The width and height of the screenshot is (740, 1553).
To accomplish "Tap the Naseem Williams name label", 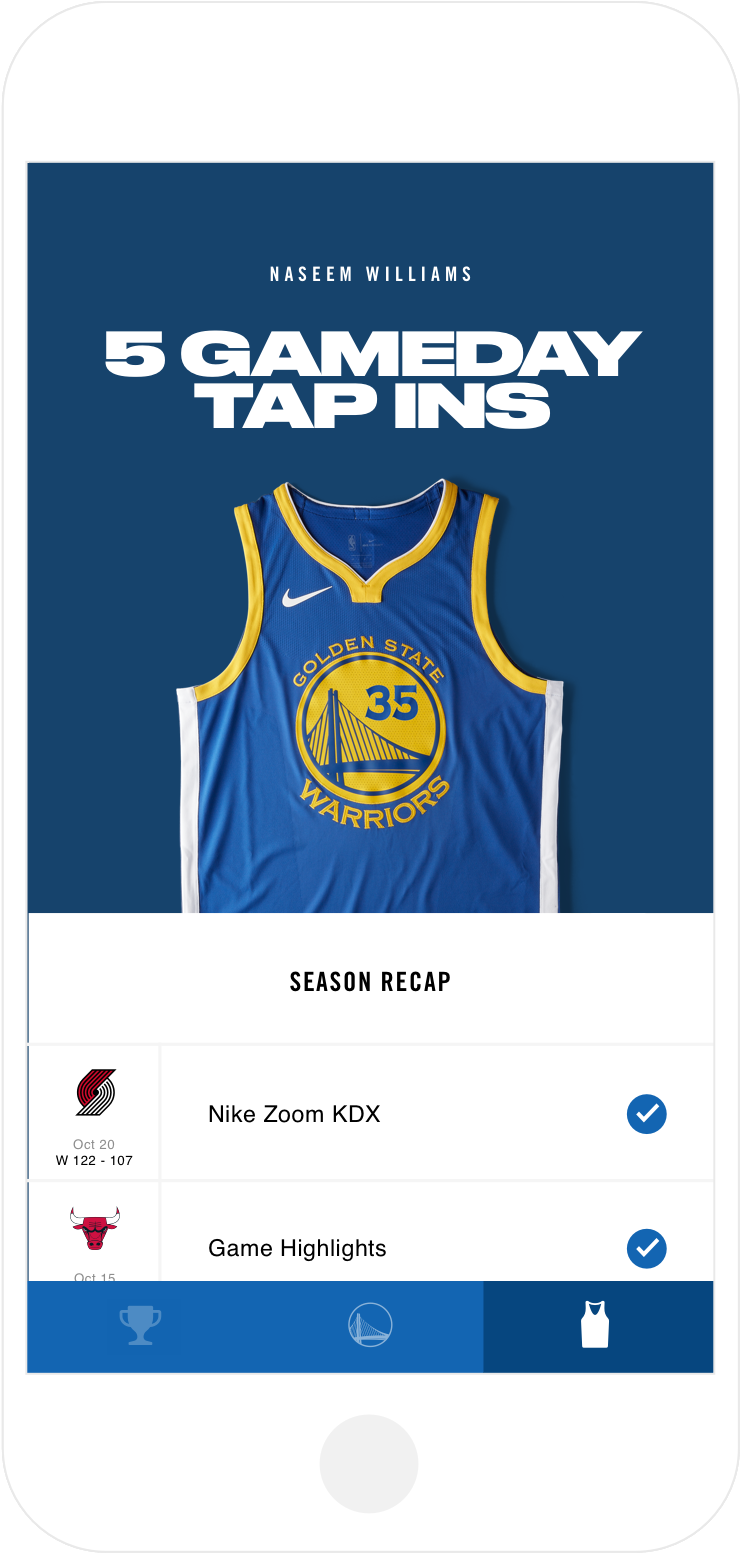I will pyautogui.click(x=371, y=274).
